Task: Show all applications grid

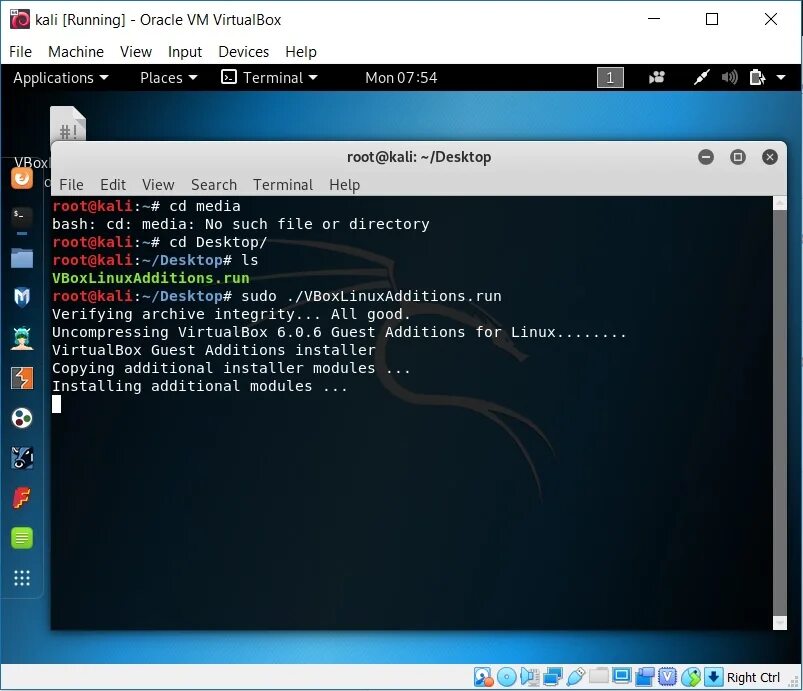Action: pos(22,578)
